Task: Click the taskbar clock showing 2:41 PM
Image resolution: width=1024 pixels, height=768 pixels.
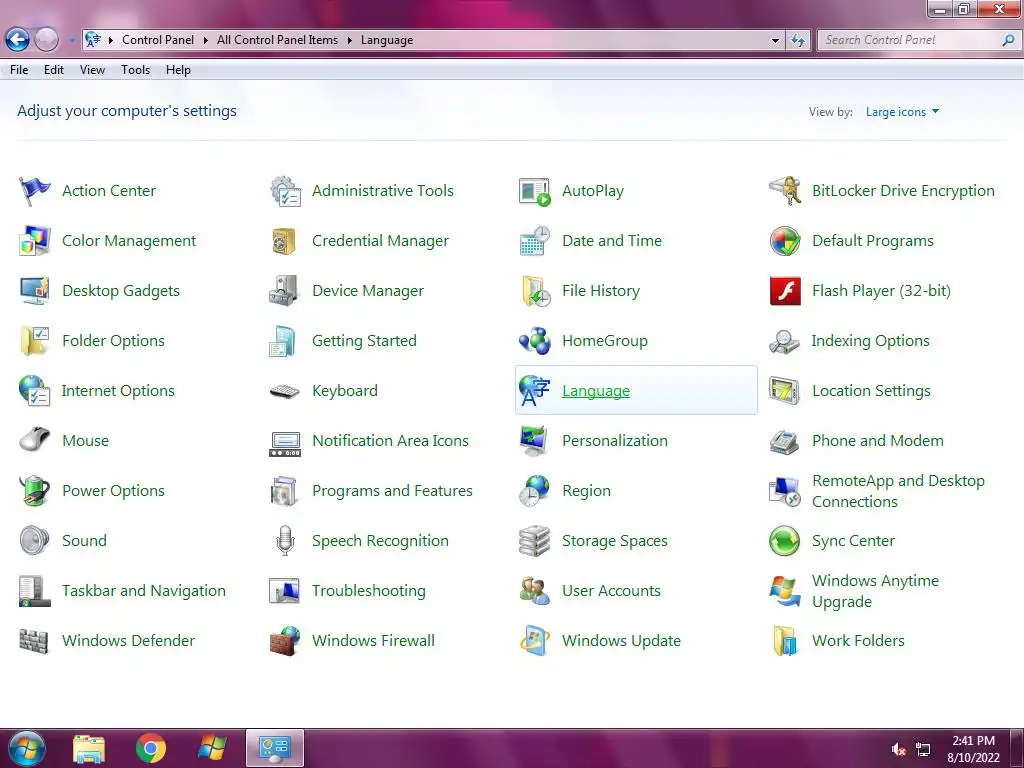Action: (973, 749)
